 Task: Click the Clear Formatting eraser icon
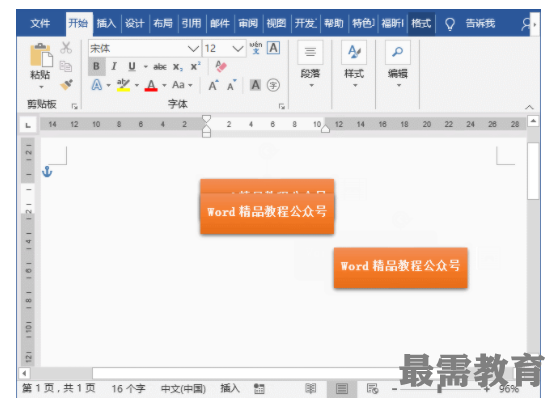click(221, 66)
